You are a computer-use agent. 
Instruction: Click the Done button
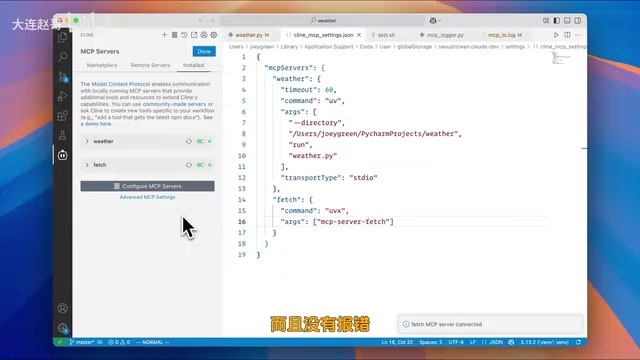(204, 51)
